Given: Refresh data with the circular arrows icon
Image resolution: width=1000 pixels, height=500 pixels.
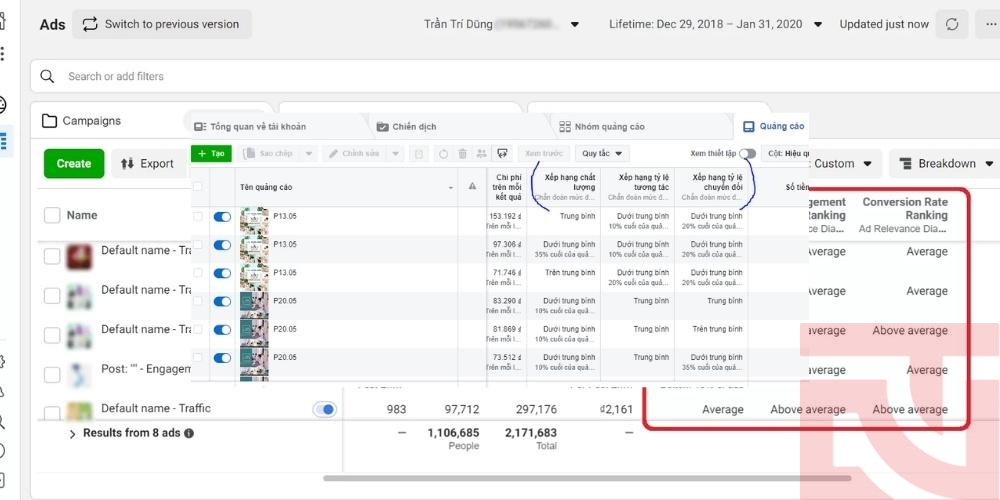Looking at the screenshot, I should click(952, 24).
